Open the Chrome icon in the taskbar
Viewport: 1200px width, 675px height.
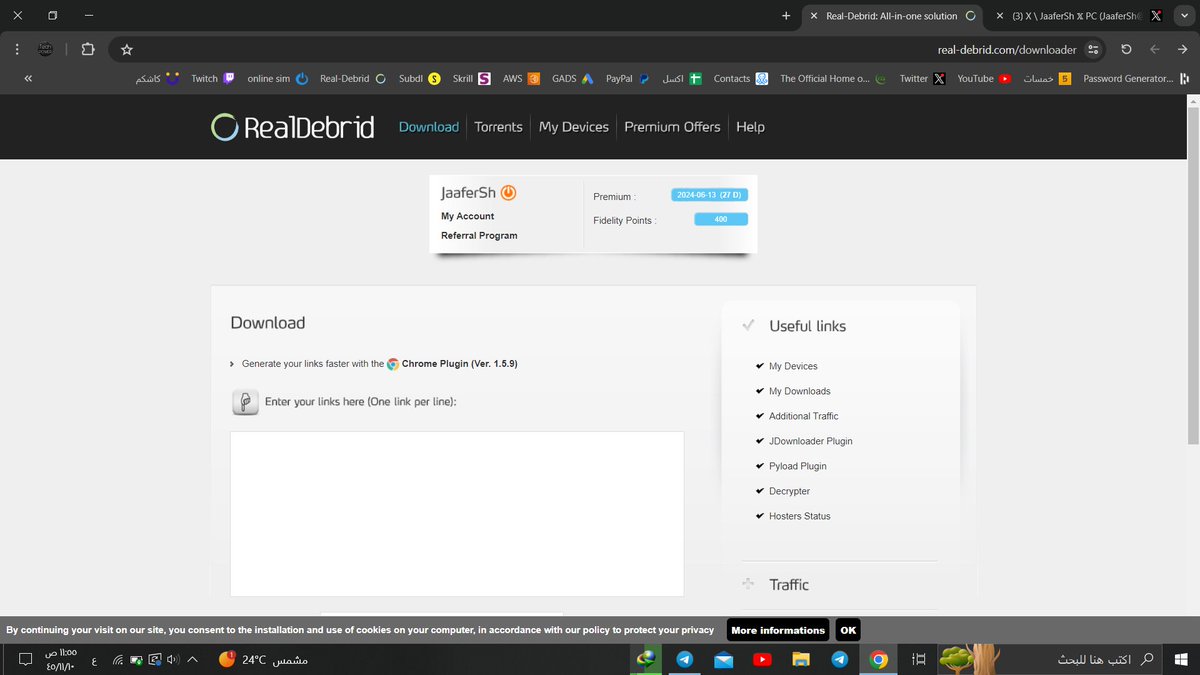[879, 659]
